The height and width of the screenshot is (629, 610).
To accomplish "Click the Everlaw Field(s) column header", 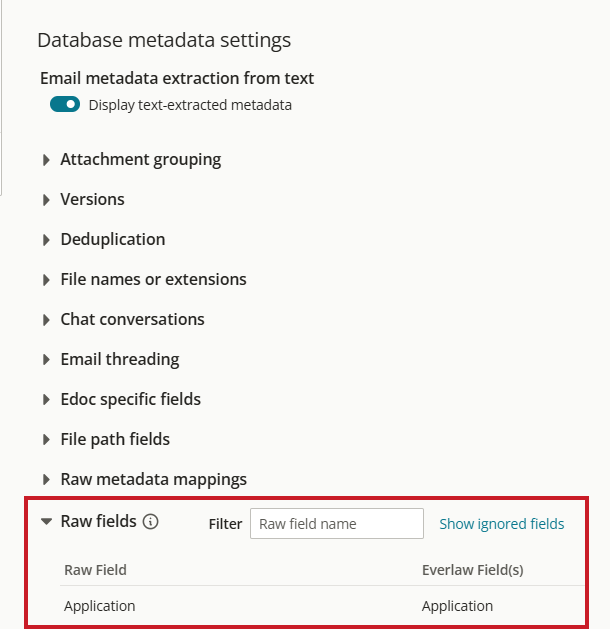I will point(473,570).
